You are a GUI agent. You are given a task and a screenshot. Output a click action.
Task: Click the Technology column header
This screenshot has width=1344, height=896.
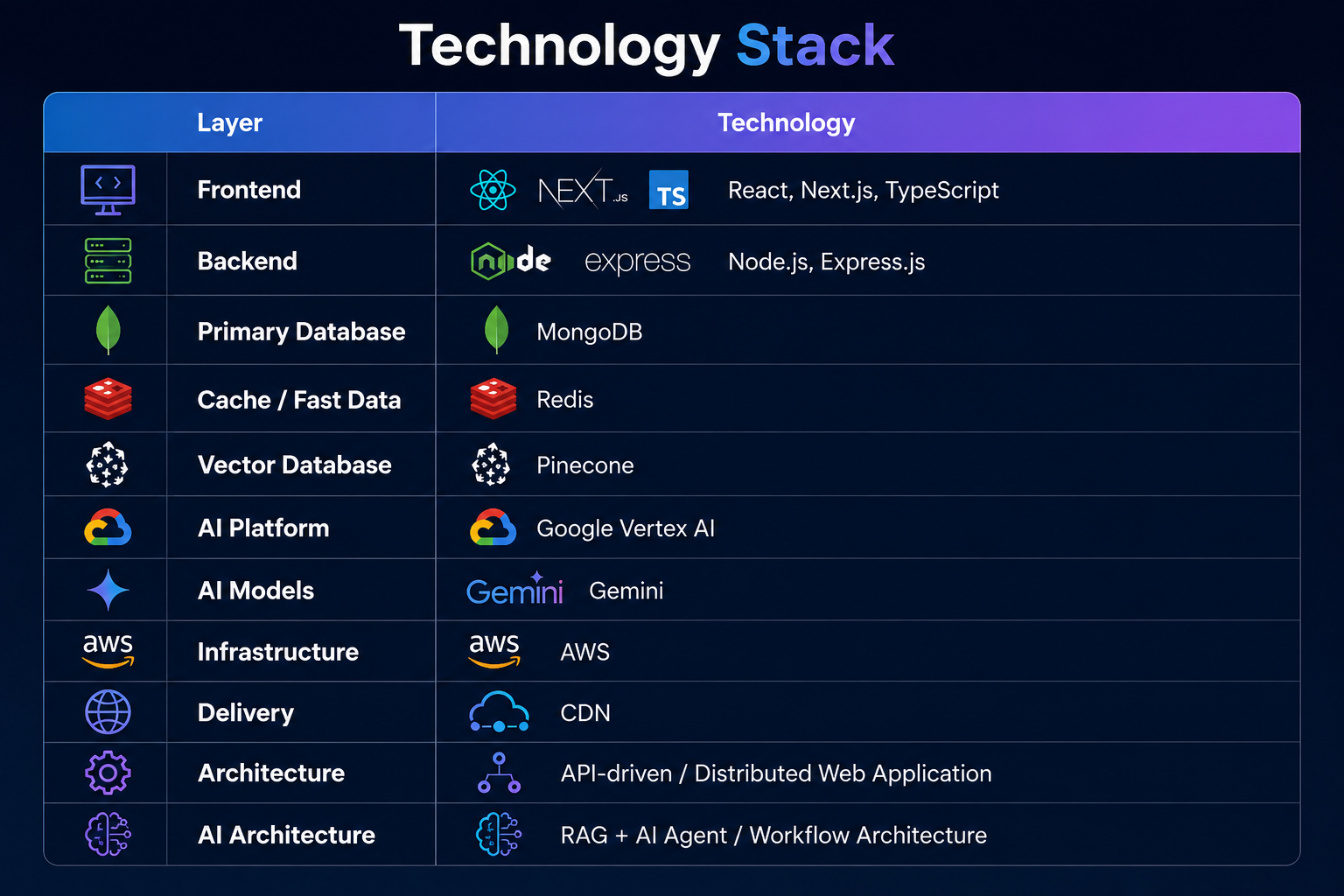pos(786,122)
